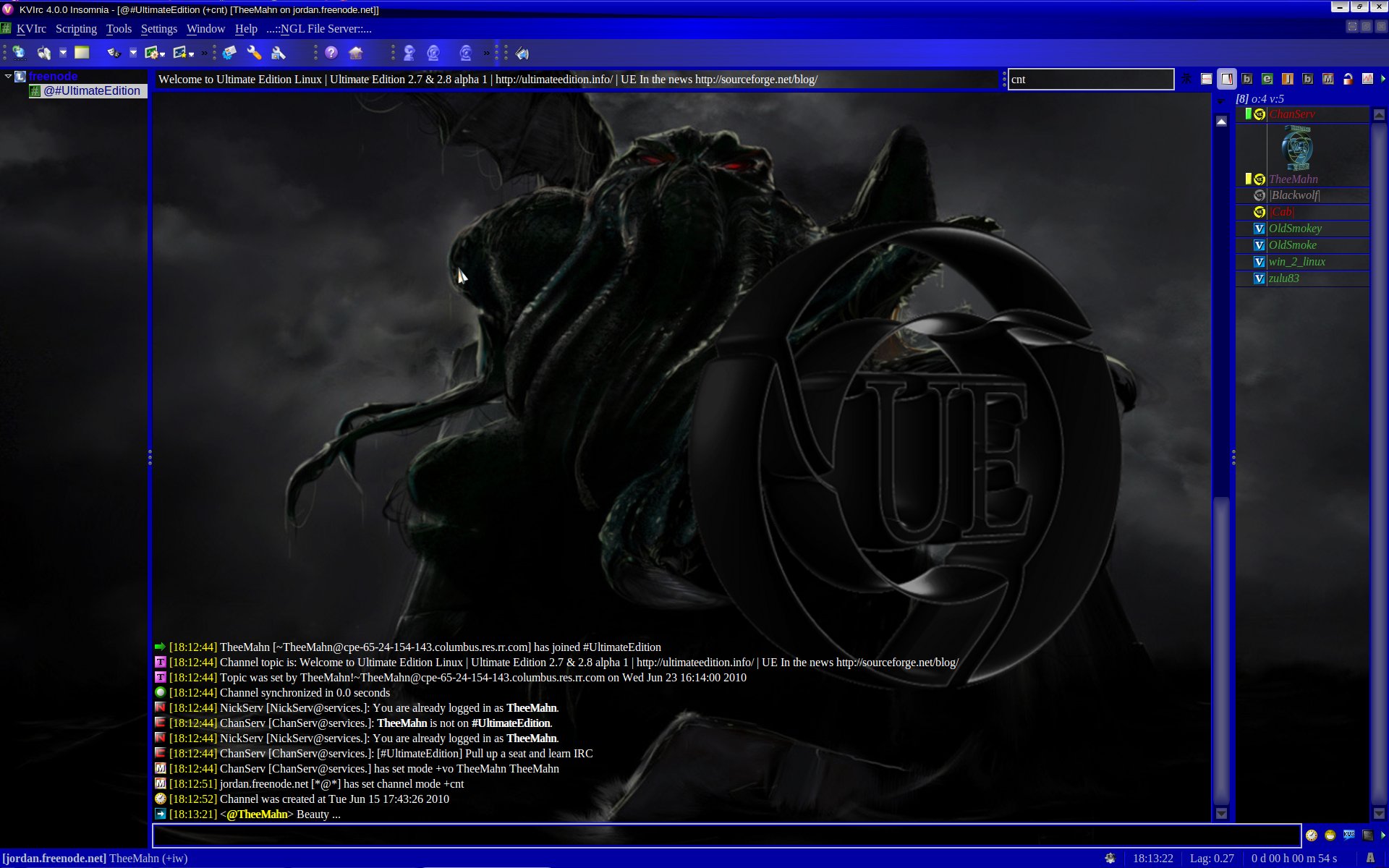Screen dimensions: 1389x868
Task: Select freenode network in tree
Action: (53, 76)
